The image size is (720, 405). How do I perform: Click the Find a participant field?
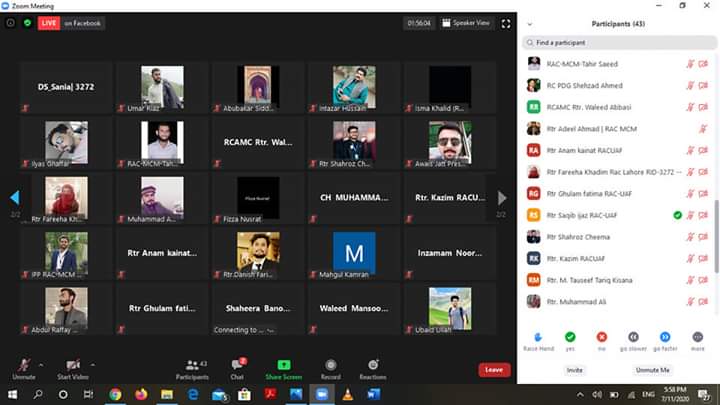tap(619, 43)
